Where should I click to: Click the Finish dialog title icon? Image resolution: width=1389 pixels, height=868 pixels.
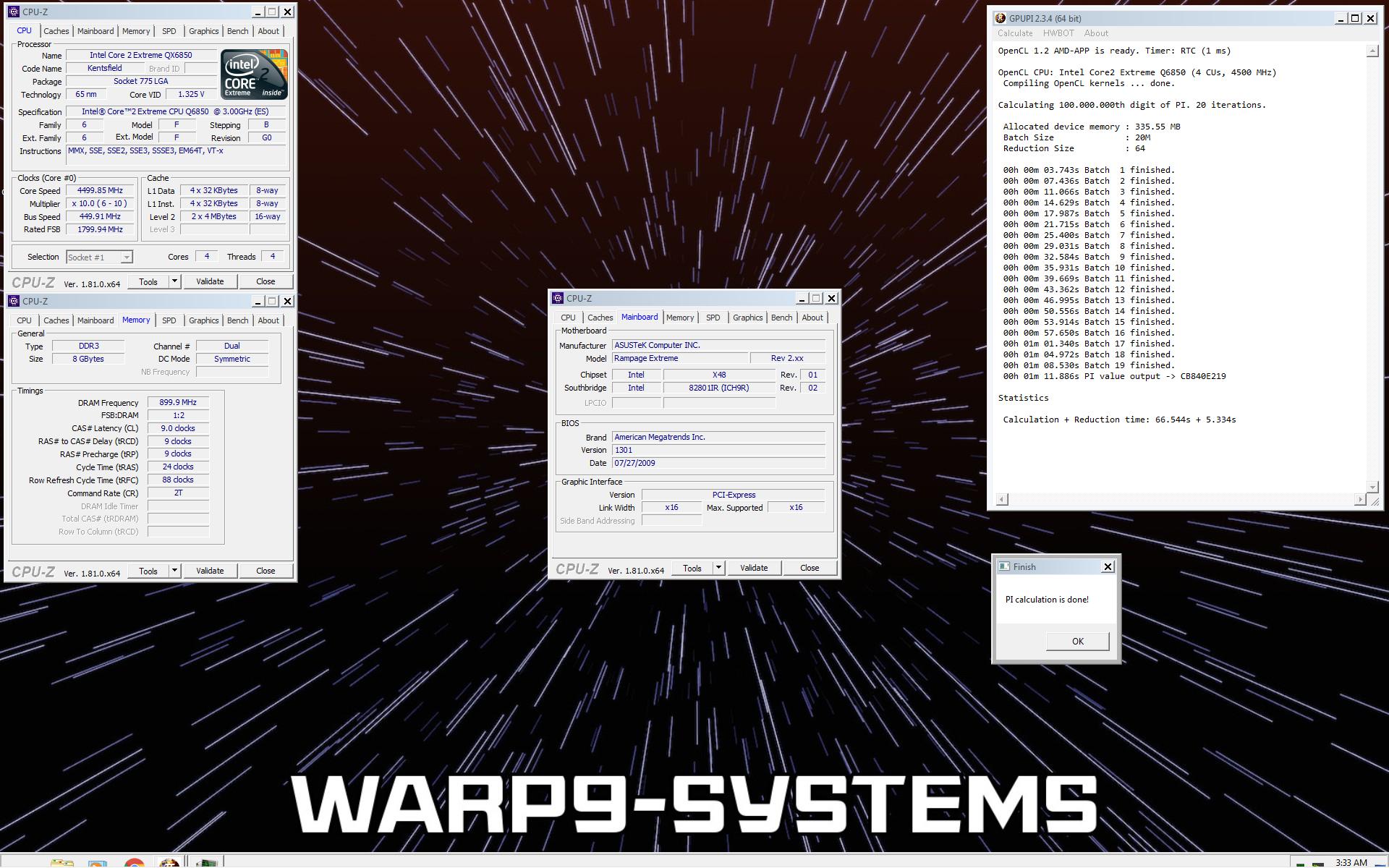1003,566
